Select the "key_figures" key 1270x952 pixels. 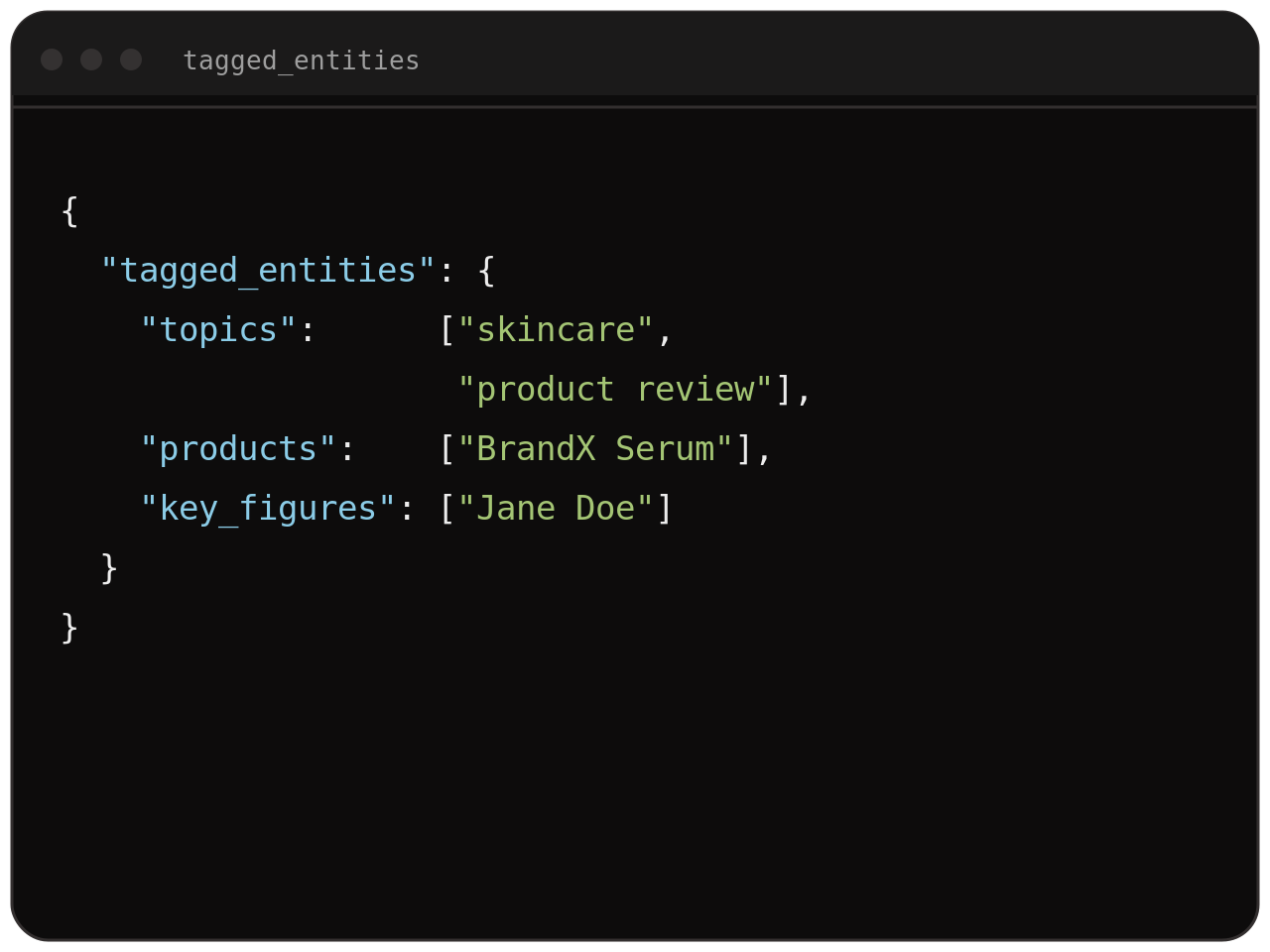point(268,509)
